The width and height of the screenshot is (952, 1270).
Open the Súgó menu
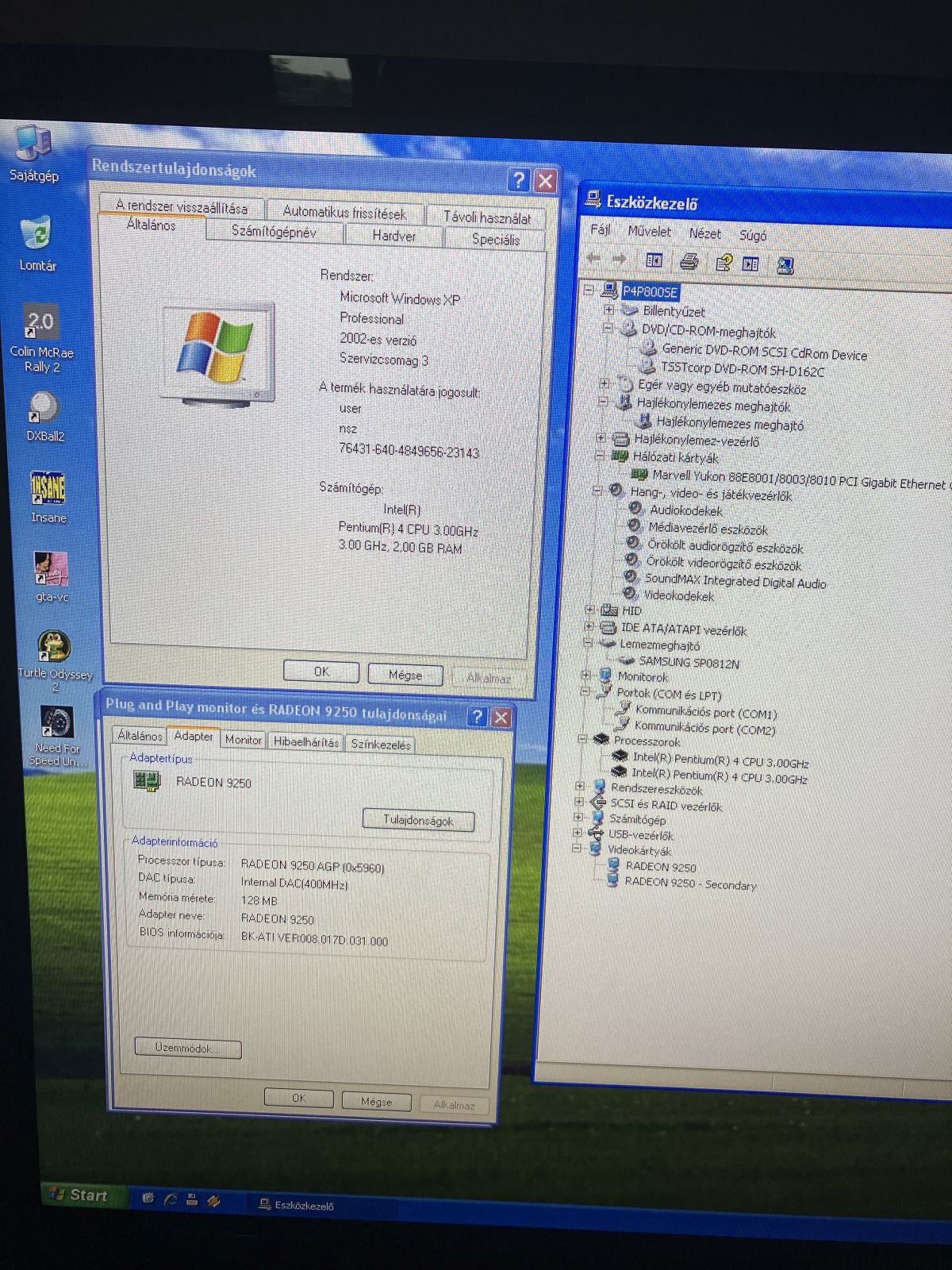[x=753, y=235]
